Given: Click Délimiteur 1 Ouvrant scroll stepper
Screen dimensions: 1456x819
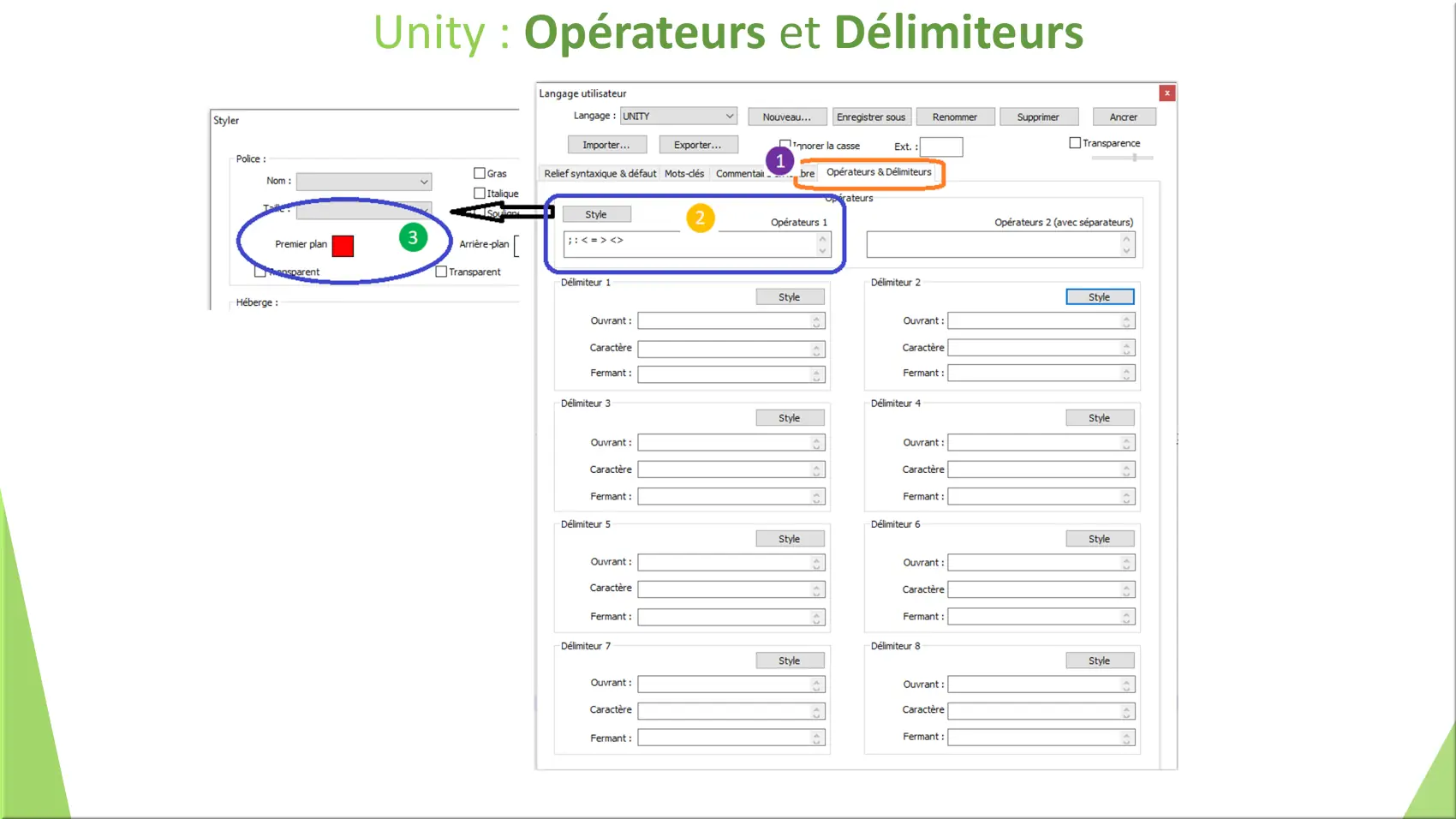Looking at the screenshot, I should (817, 321).
